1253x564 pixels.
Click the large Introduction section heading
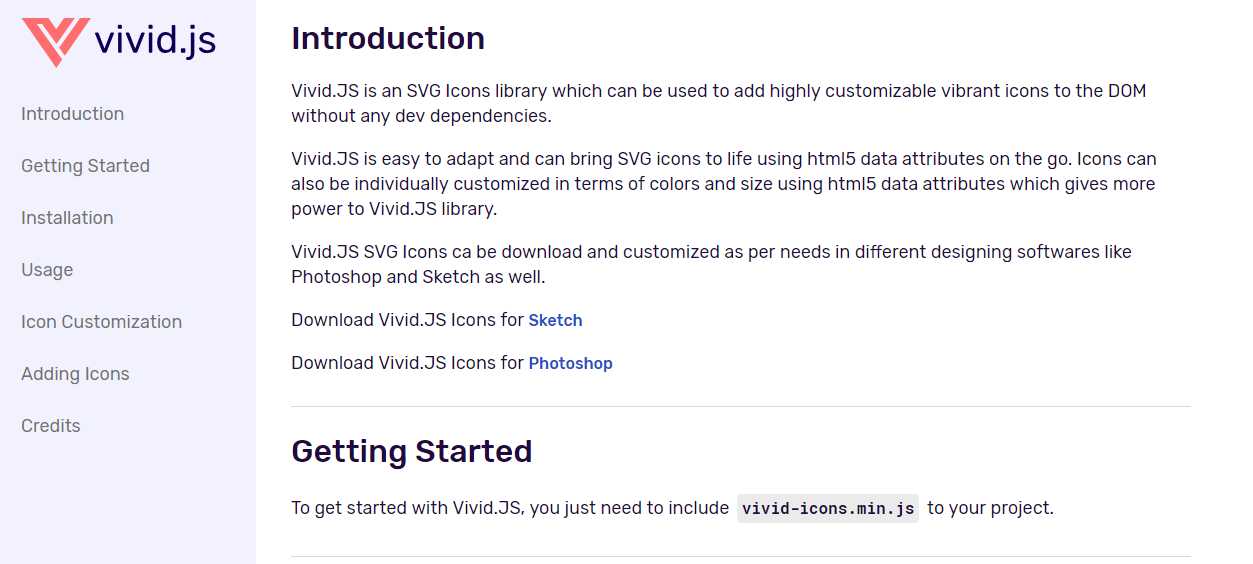click(x=388, y=38)
